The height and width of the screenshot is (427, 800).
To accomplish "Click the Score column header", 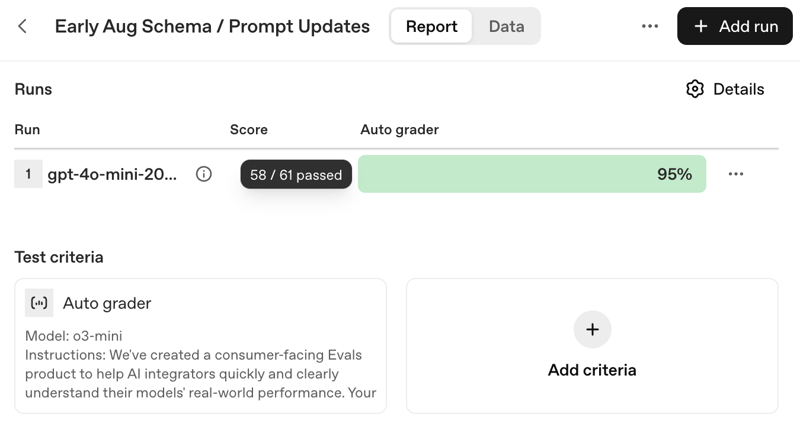I will click(x=249, y=129).
